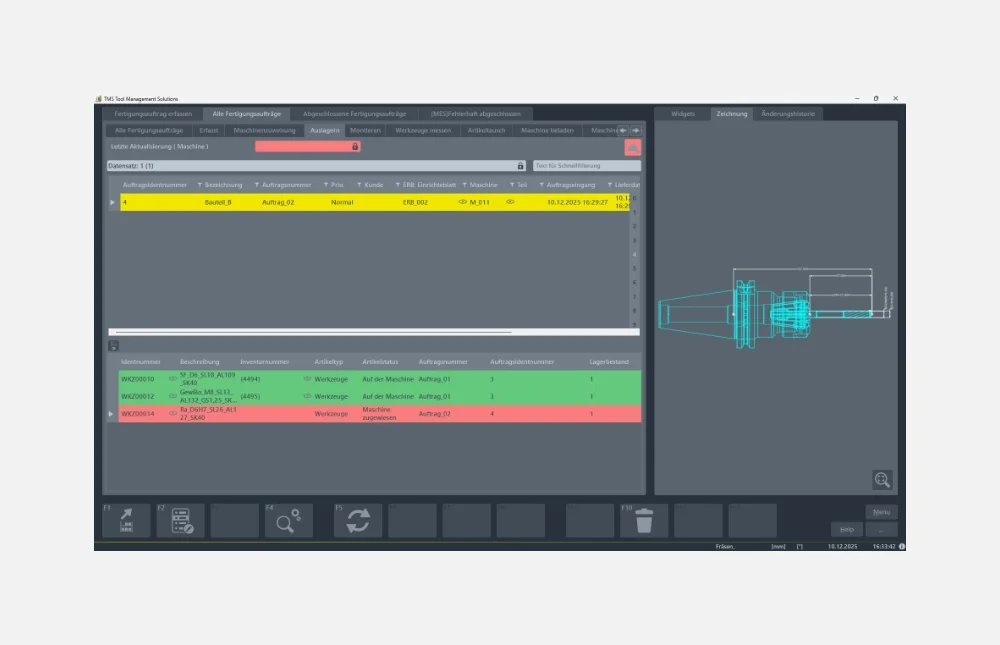Open the Änderungshistorie tab
Viewport: 1000px width, 645px height.
point(788,114)
